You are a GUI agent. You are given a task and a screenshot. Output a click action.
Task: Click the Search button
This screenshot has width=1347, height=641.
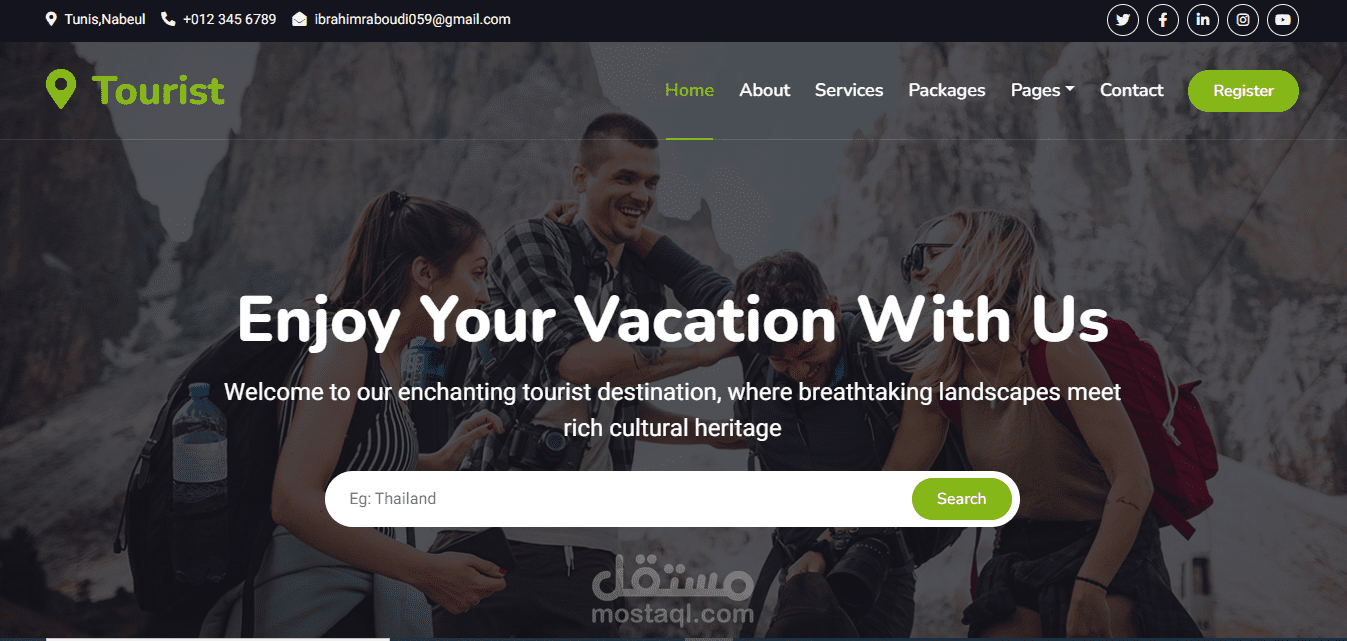(x=962, y=499)
